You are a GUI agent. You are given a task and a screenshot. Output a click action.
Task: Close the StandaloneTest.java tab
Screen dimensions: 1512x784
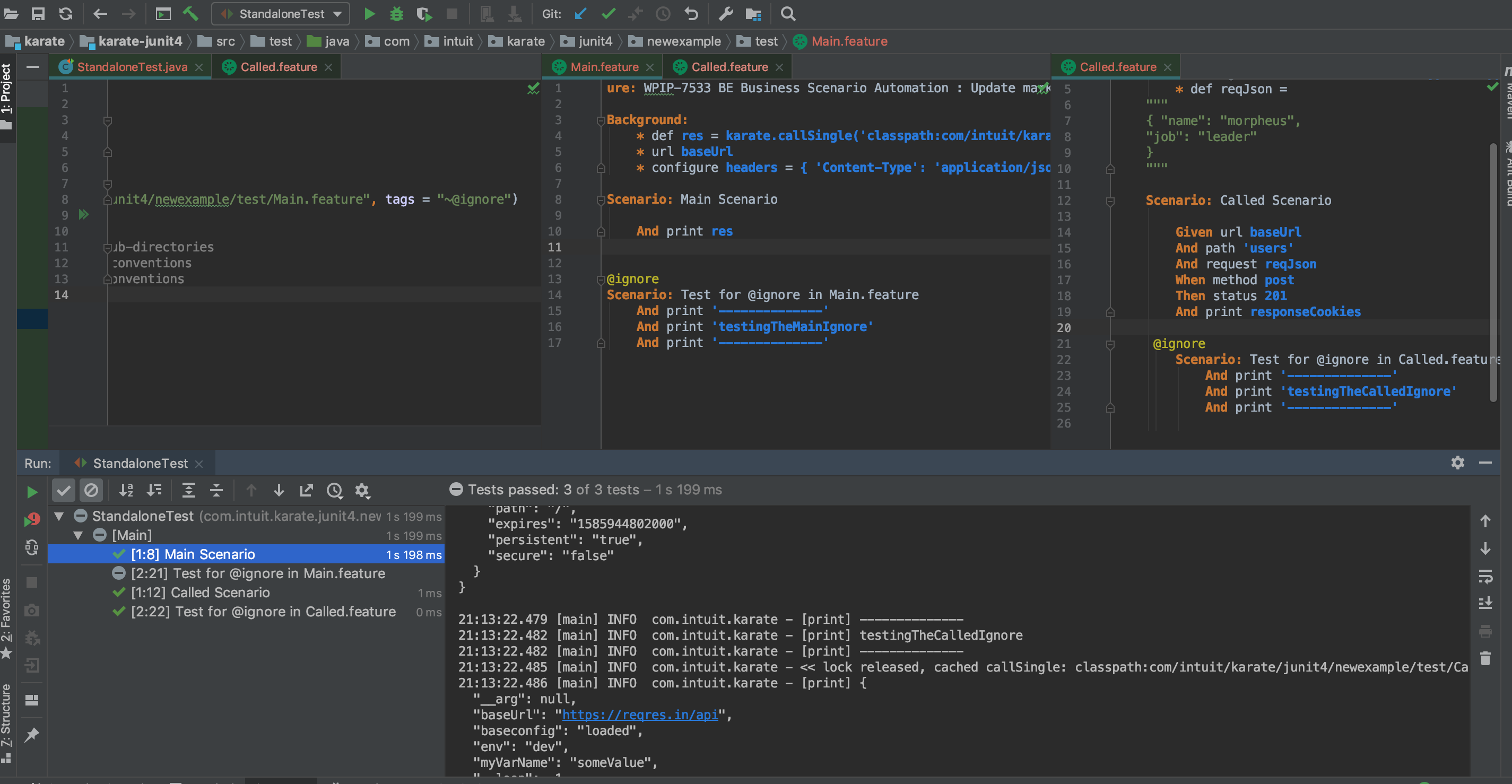199,67
